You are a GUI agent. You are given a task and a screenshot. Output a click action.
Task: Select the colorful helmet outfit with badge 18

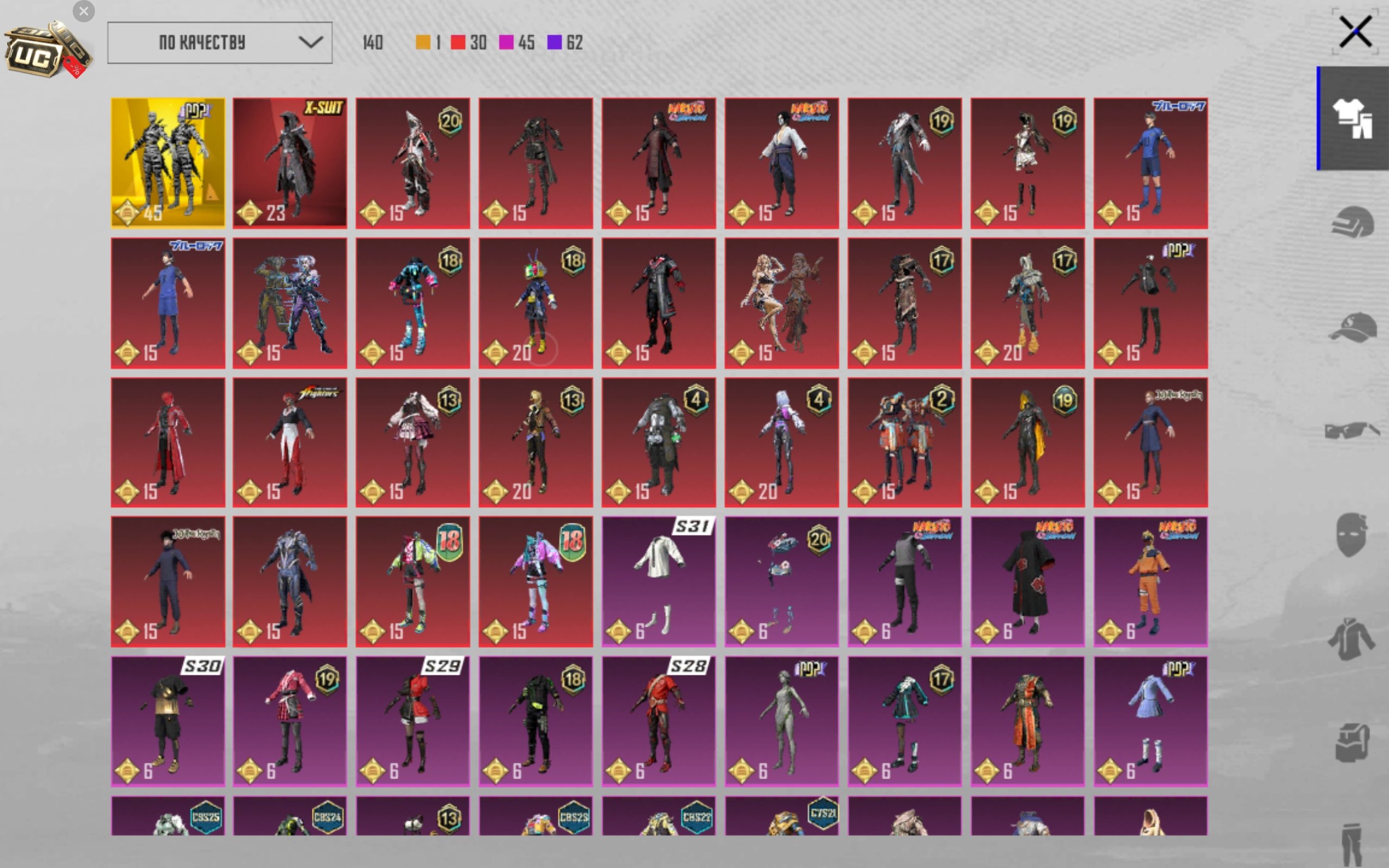point(536,303)
